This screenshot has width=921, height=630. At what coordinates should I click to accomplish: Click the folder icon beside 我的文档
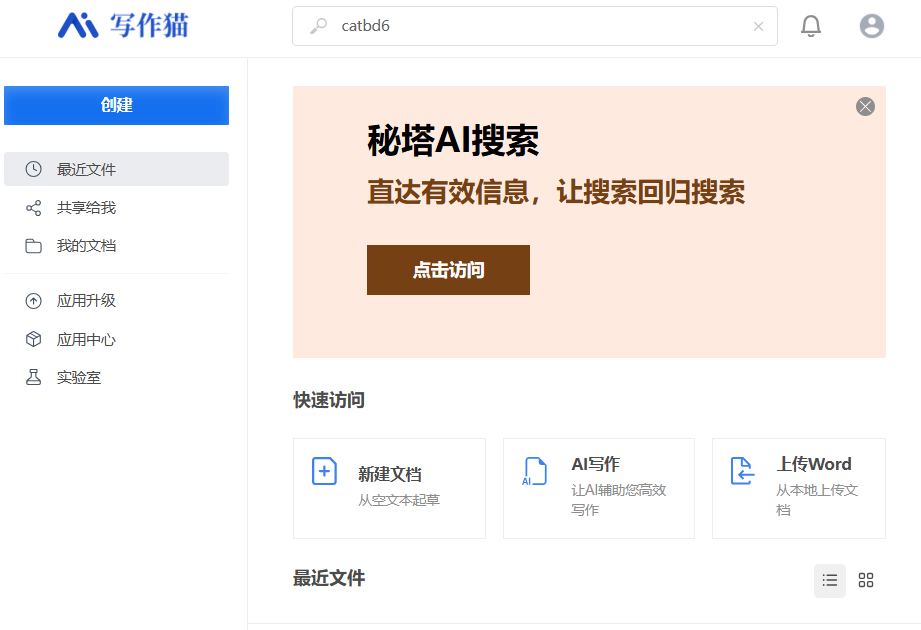click(x=33, y=246)
